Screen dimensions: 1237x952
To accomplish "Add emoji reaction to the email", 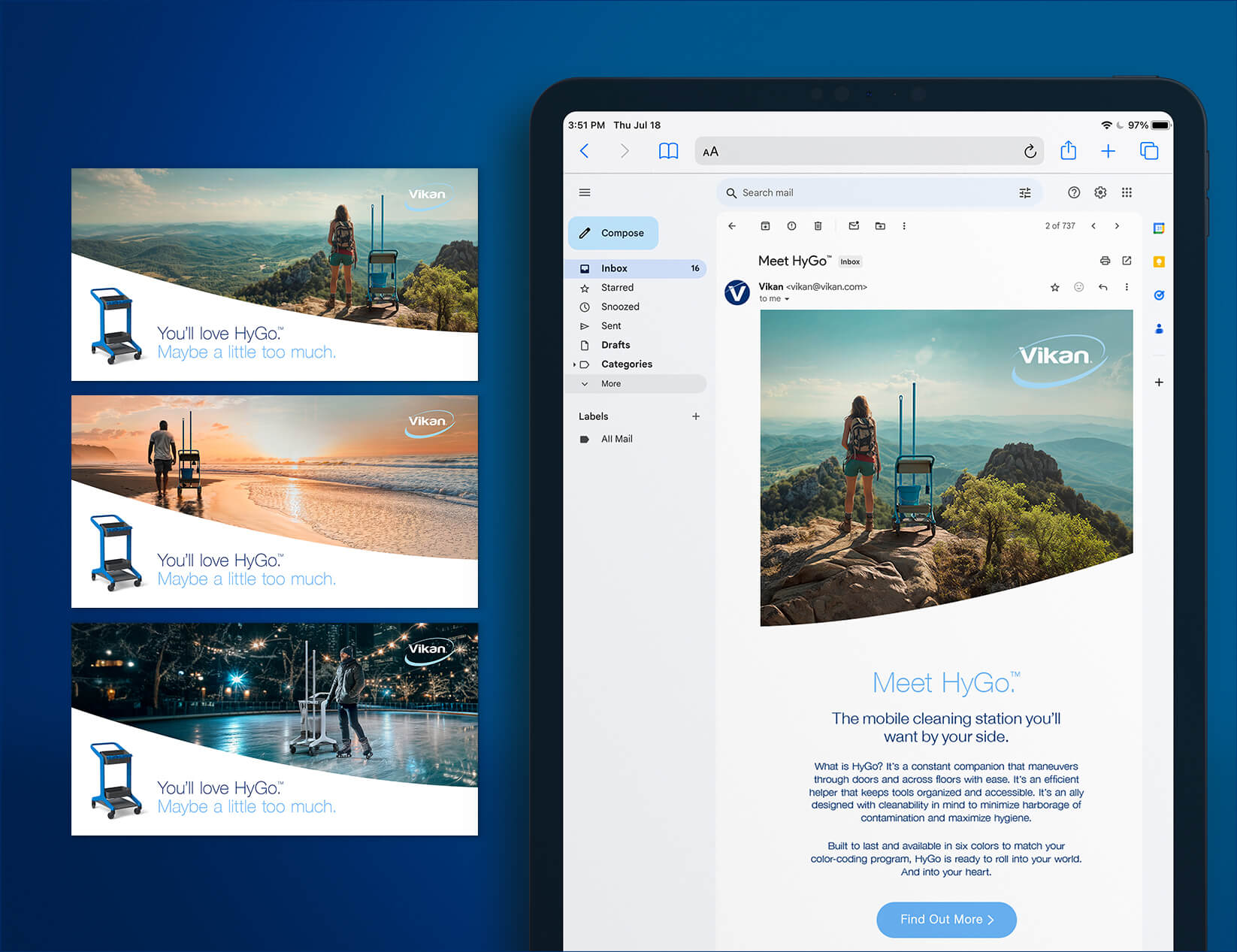I will point(1079,287).
